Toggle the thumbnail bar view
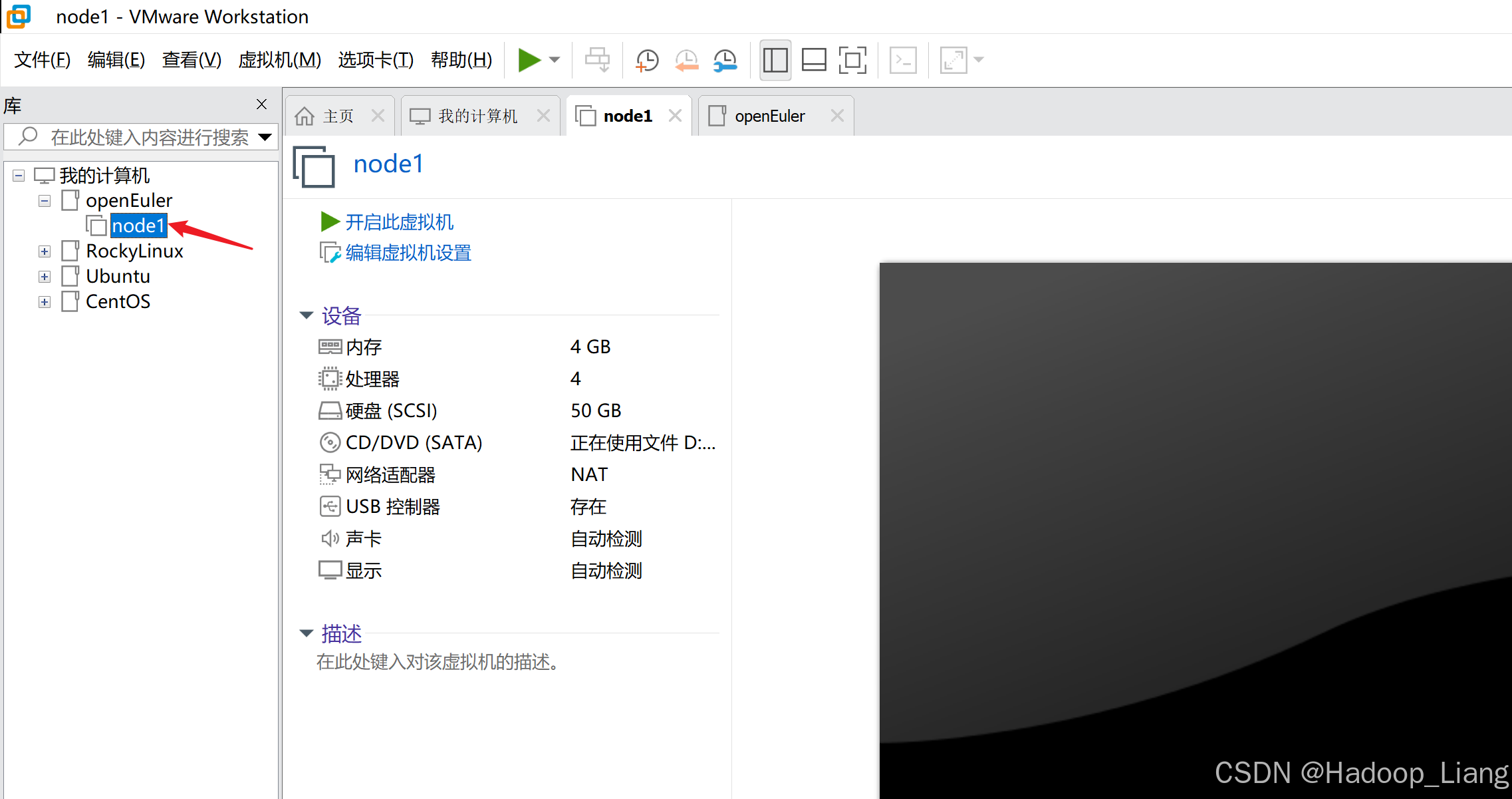The image size is (1512, 799). [814, 60]
